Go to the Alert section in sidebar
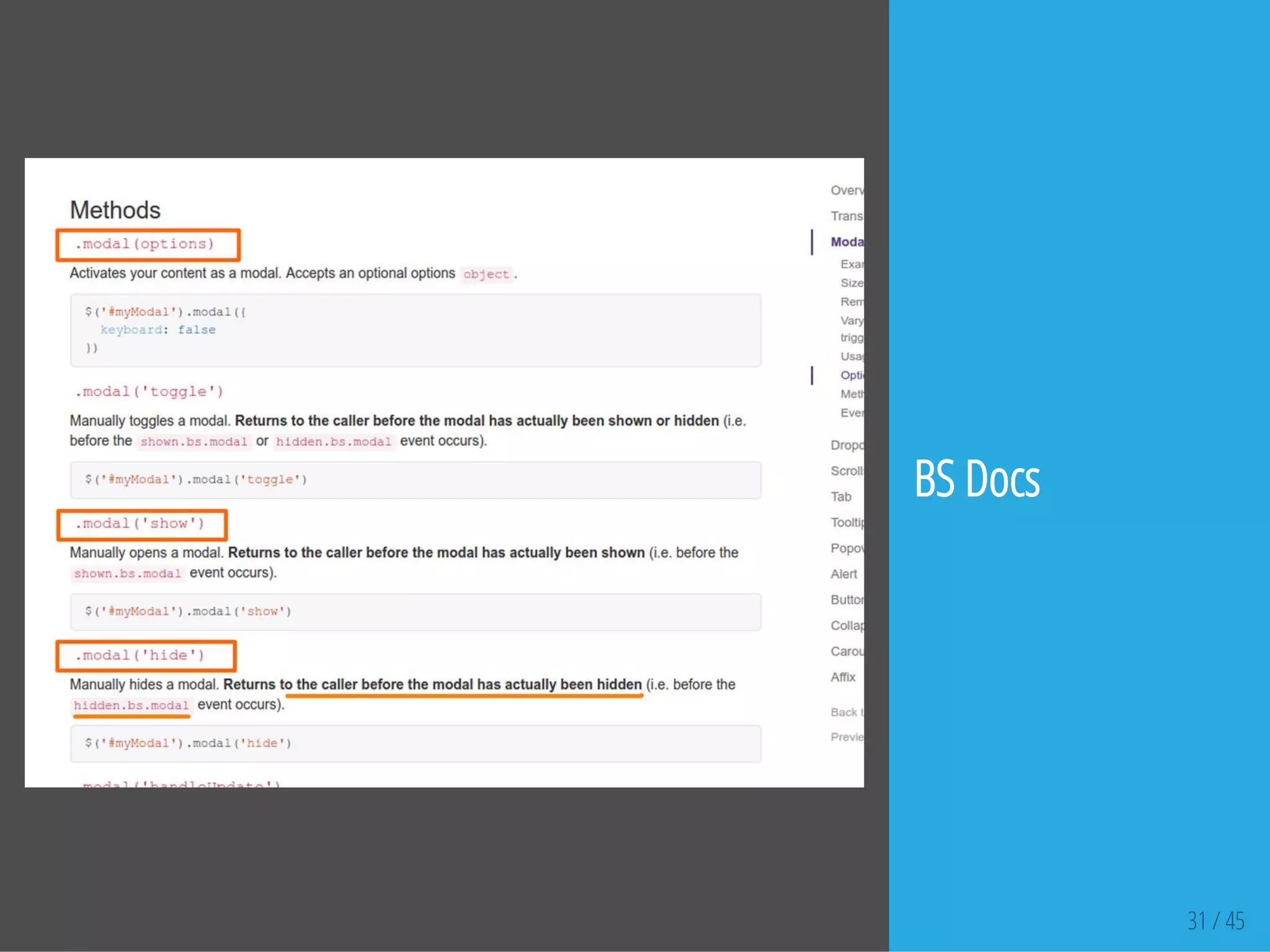This screenshot has width=1270, height=952. tap(843, 574)
